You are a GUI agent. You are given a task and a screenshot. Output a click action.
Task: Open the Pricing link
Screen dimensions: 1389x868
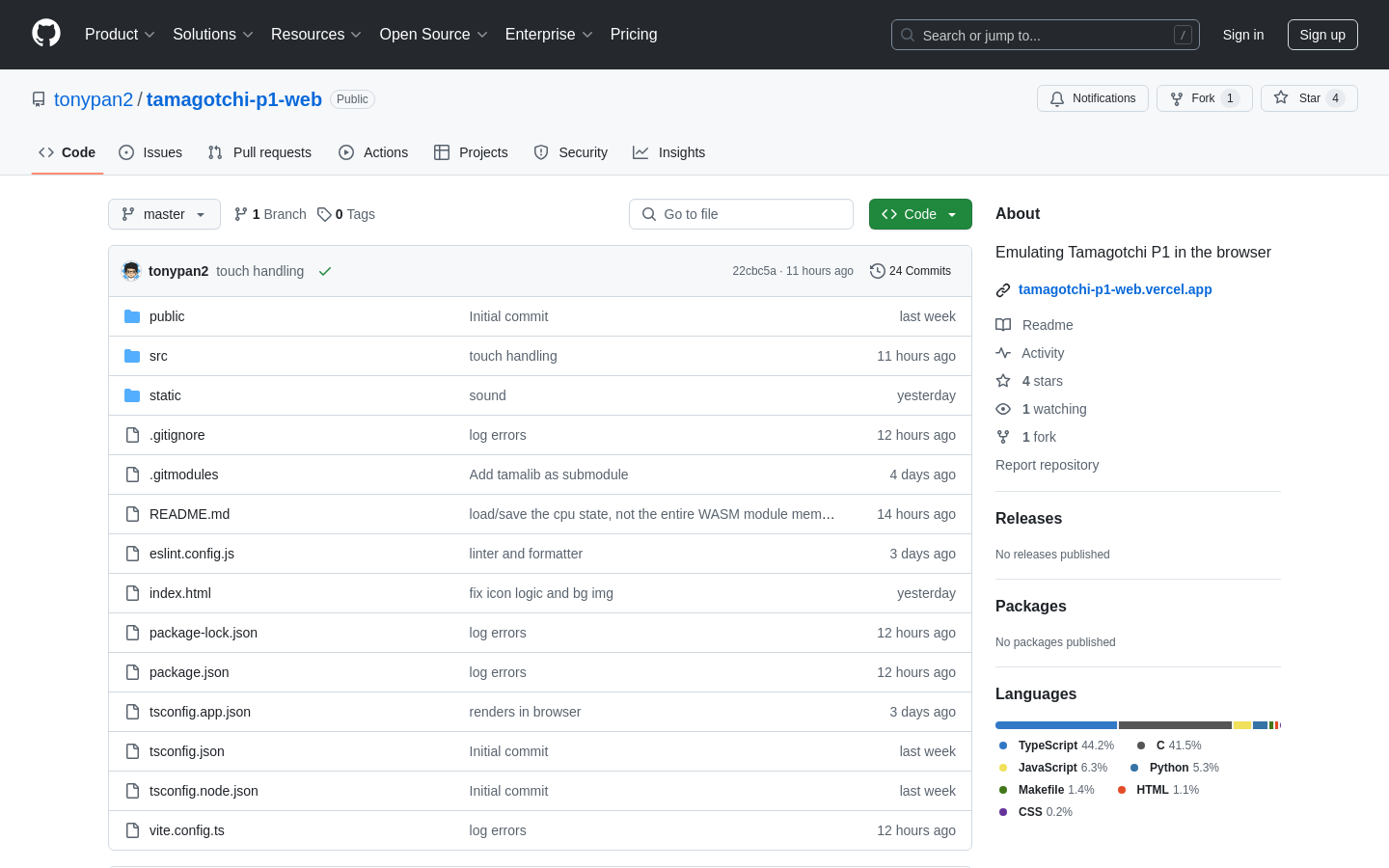634,35
